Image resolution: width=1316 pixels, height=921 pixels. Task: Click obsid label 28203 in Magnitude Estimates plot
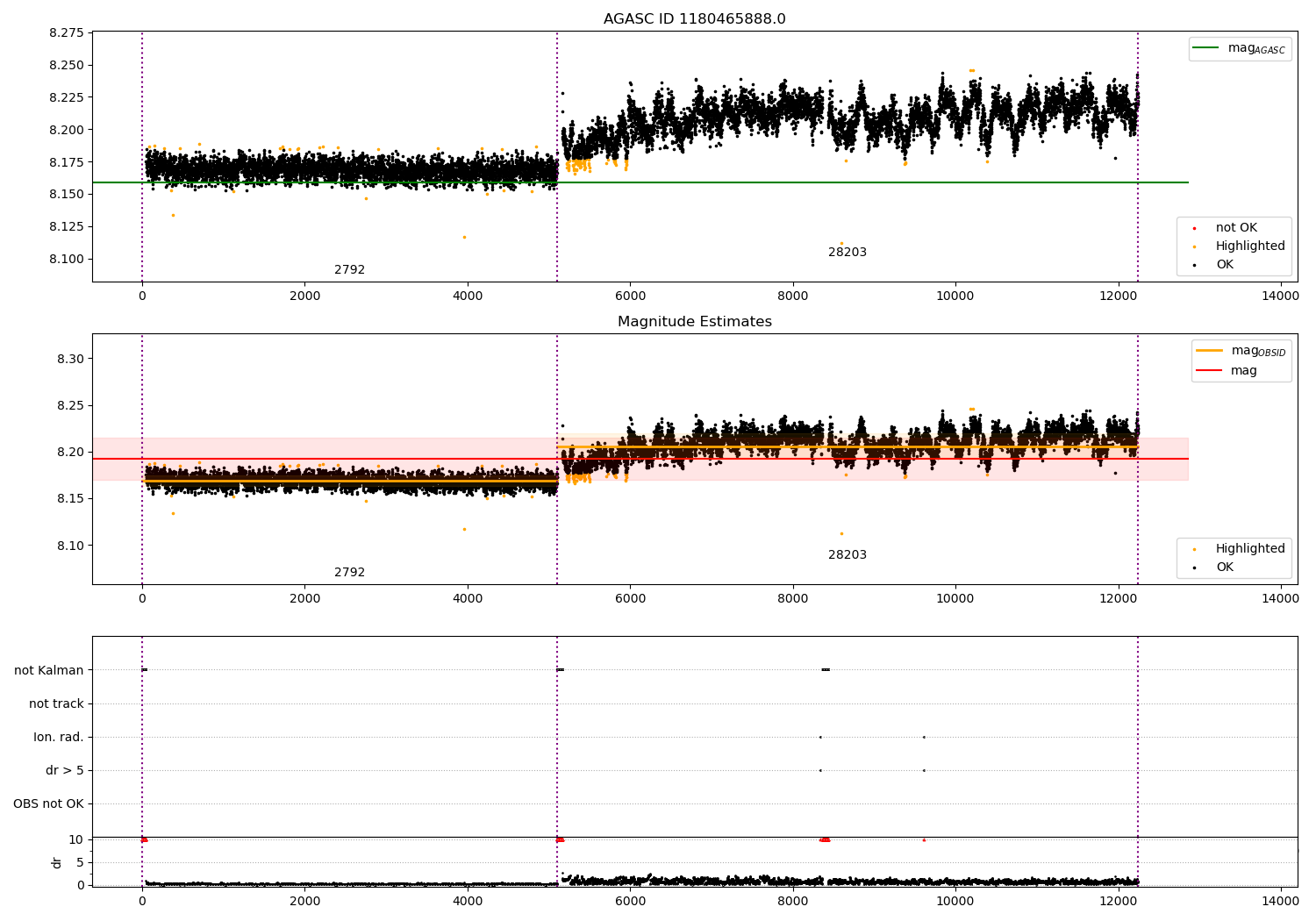(848, 555)
